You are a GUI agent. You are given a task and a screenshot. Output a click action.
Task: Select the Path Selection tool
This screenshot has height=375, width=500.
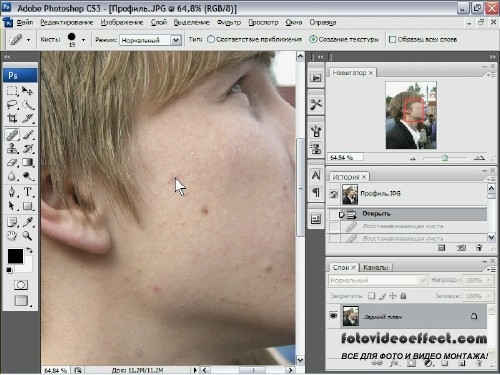[x=12, y=206]
